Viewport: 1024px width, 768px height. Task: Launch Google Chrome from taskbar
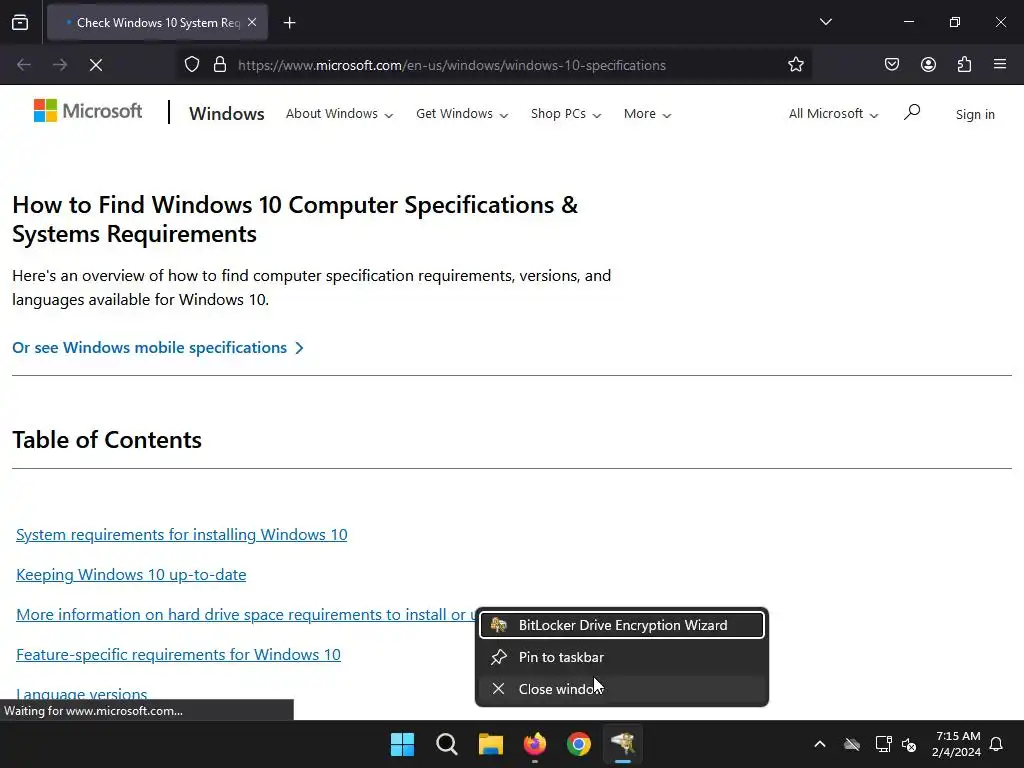(x=579, y=744)
